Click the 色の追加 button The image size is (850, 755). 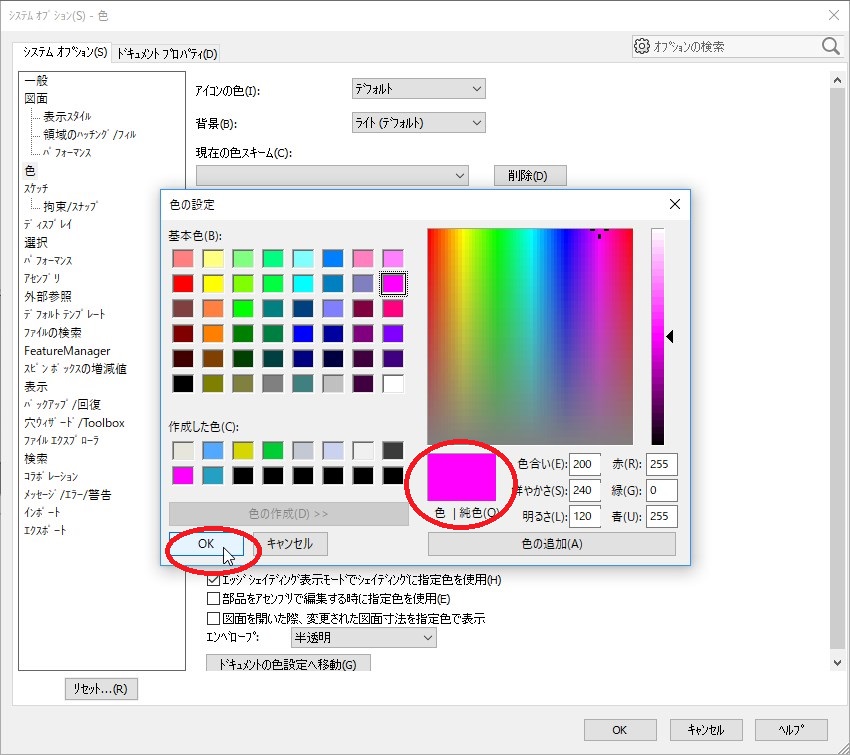tap(551, 544)
